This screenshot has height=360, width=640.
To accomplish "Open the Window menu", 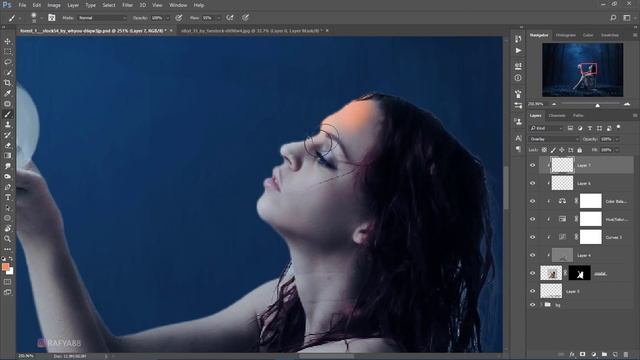I will [x=178, y=5].
